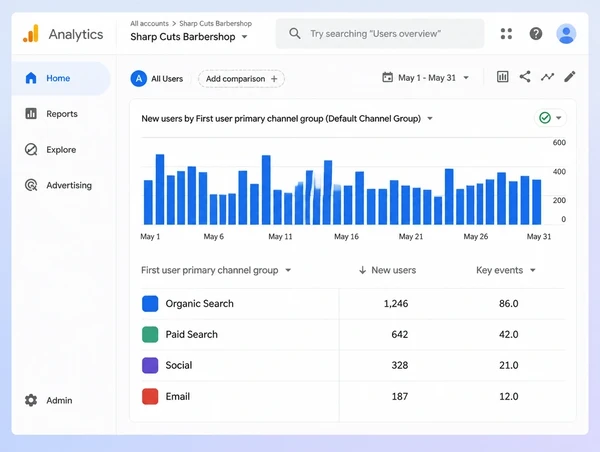Click the search magnifier icon
This screenshot has height=452, width=600.
(x=295, y=34)
